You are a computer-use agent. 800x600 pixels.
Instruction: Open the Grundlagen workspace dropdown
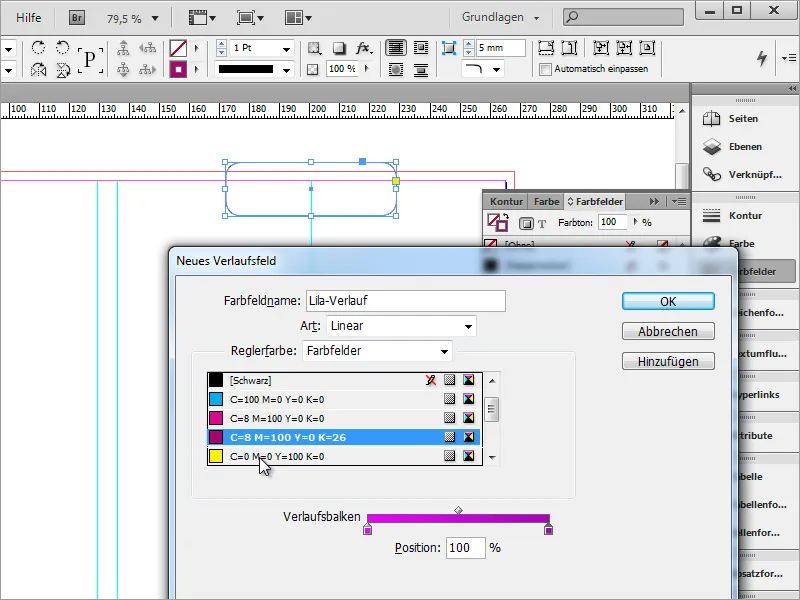pos(536,18)
